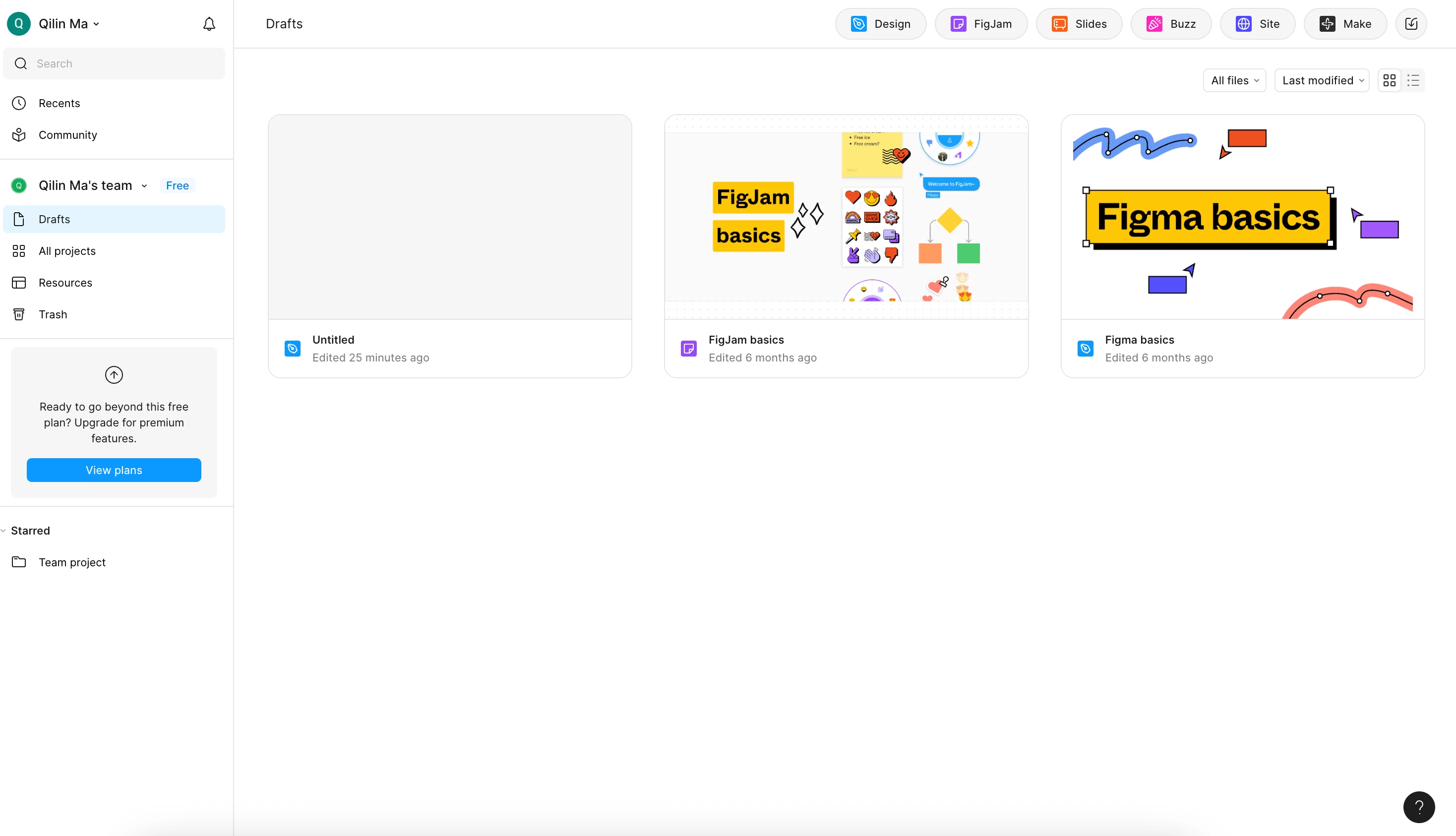Create a new FigJam file

click(980, 23)
